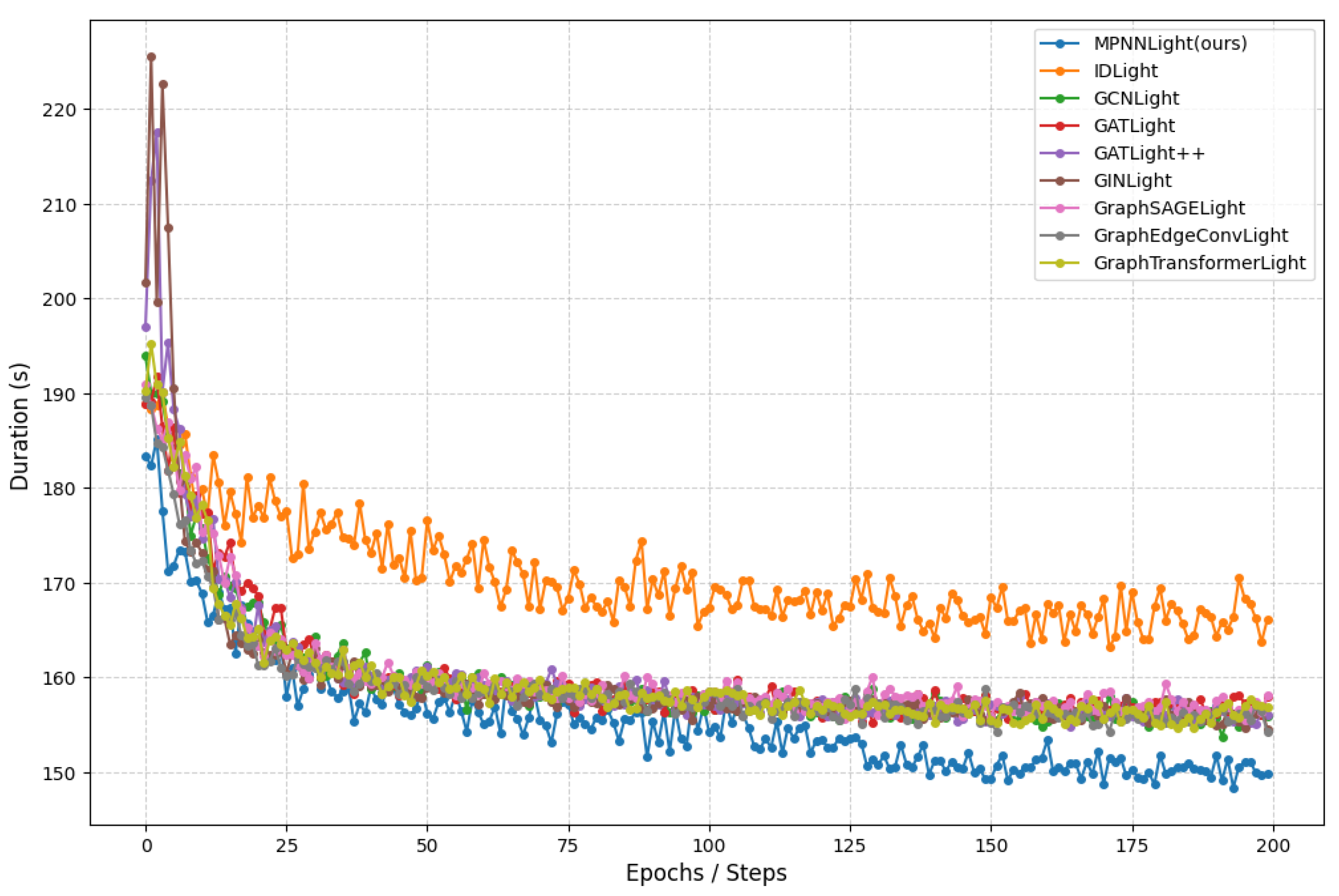
Task: Click the MPNNLight(ours) legend label
Action: click(1170, 44)
